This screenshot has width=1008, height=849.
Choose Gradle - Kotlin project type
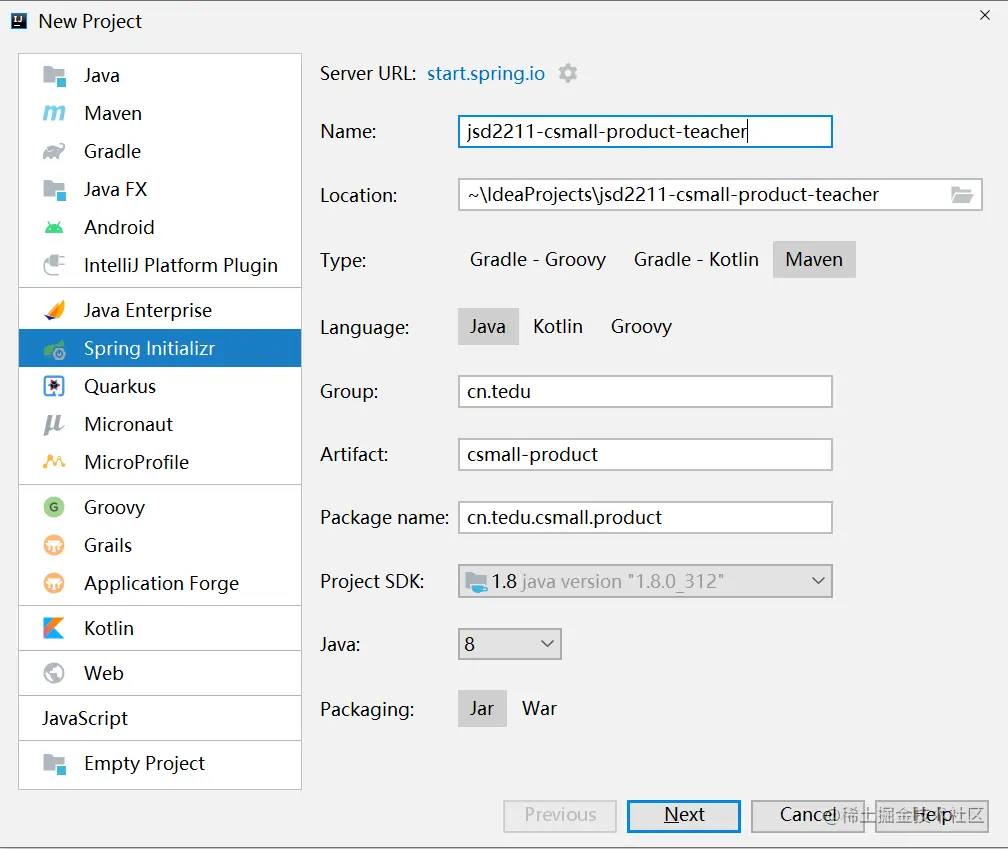coord(696,260)
